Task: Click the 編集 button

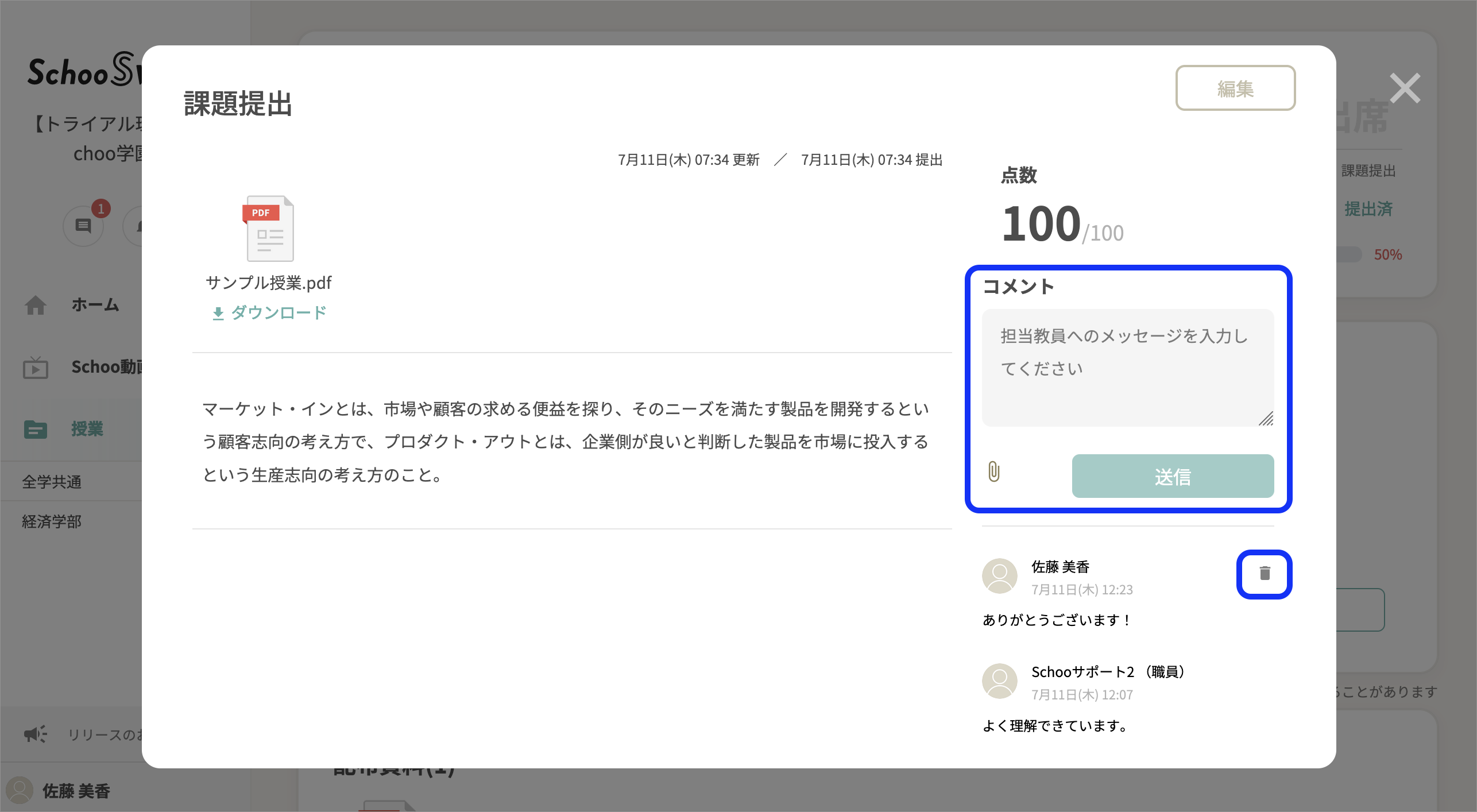Action: [1235, 88]
